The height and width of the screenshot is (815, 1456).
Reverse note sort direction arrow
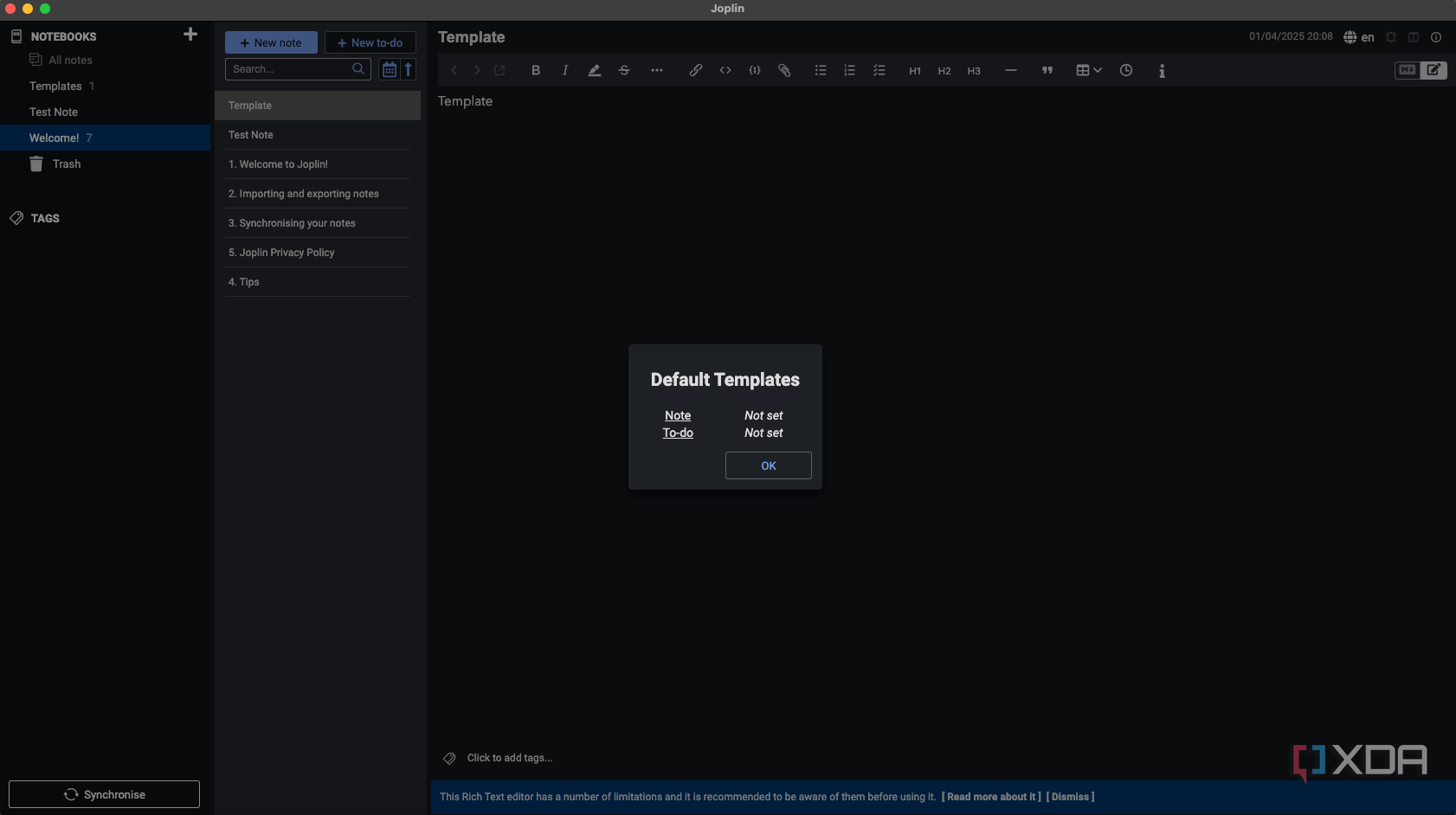tap(409, 69)
